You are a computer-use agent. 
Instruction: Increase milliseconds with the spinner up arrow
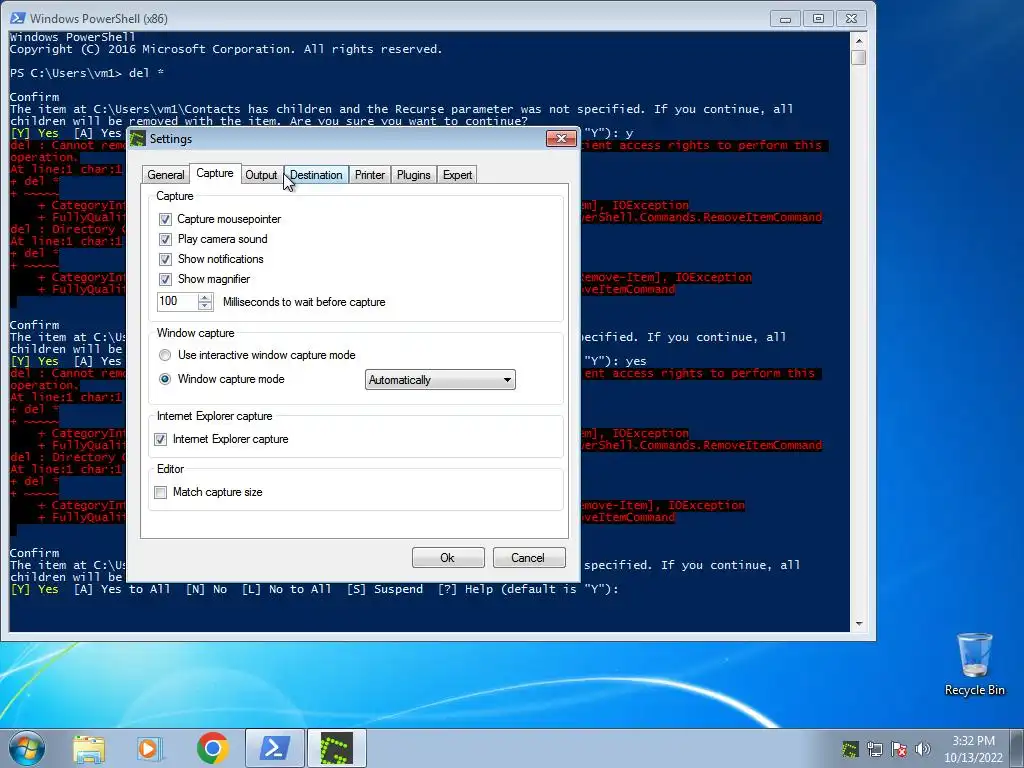click(x=205, y=297)
